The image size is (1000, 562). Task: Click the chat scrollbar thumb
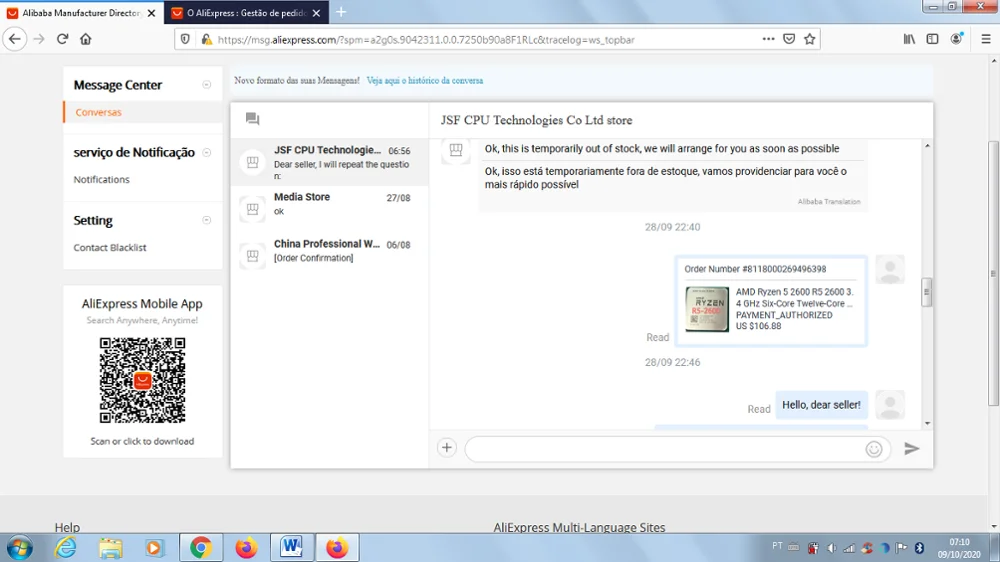[x=927, y=292]
